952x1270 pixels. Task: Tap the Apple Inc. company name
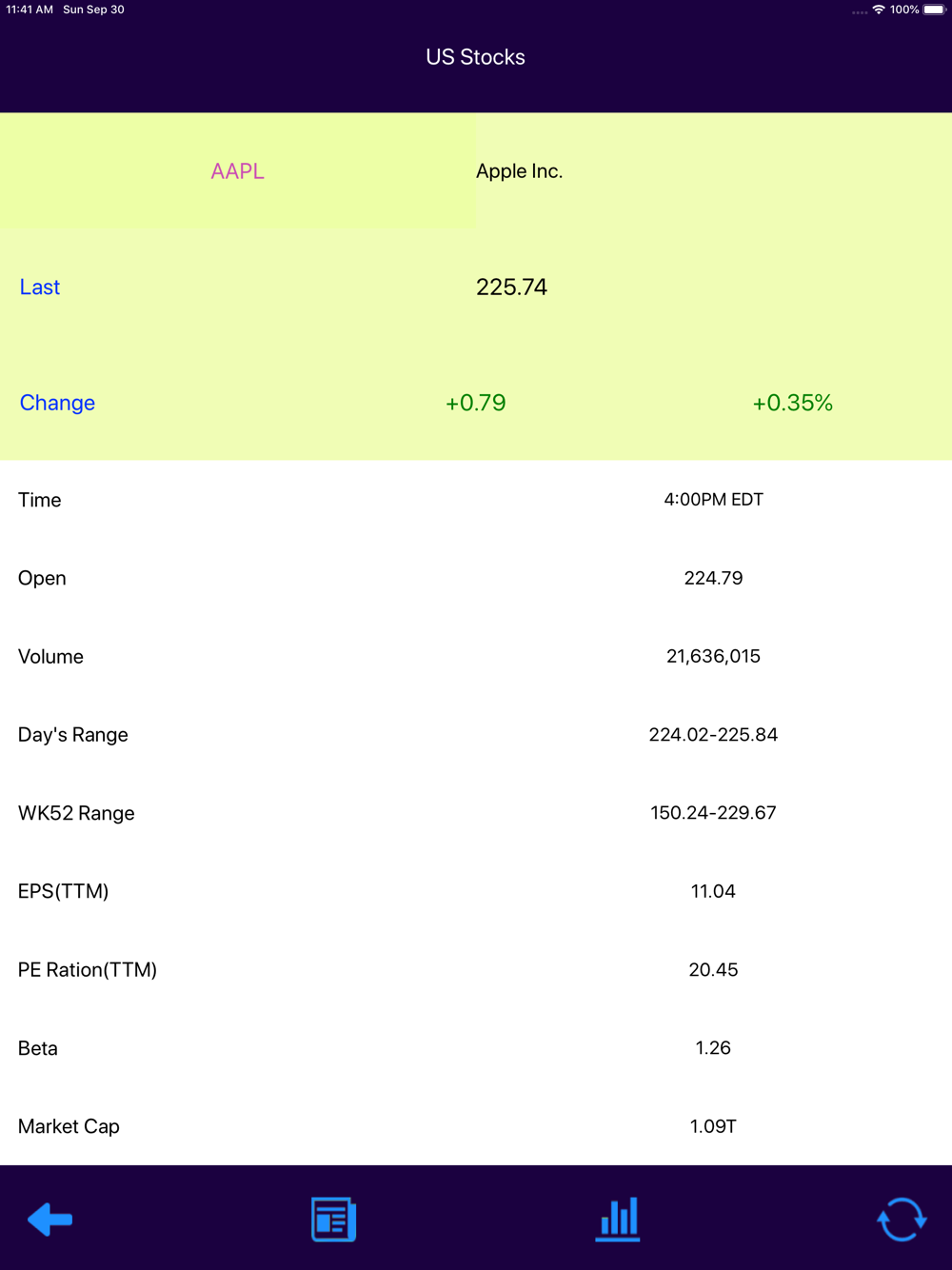pos(519,171)
